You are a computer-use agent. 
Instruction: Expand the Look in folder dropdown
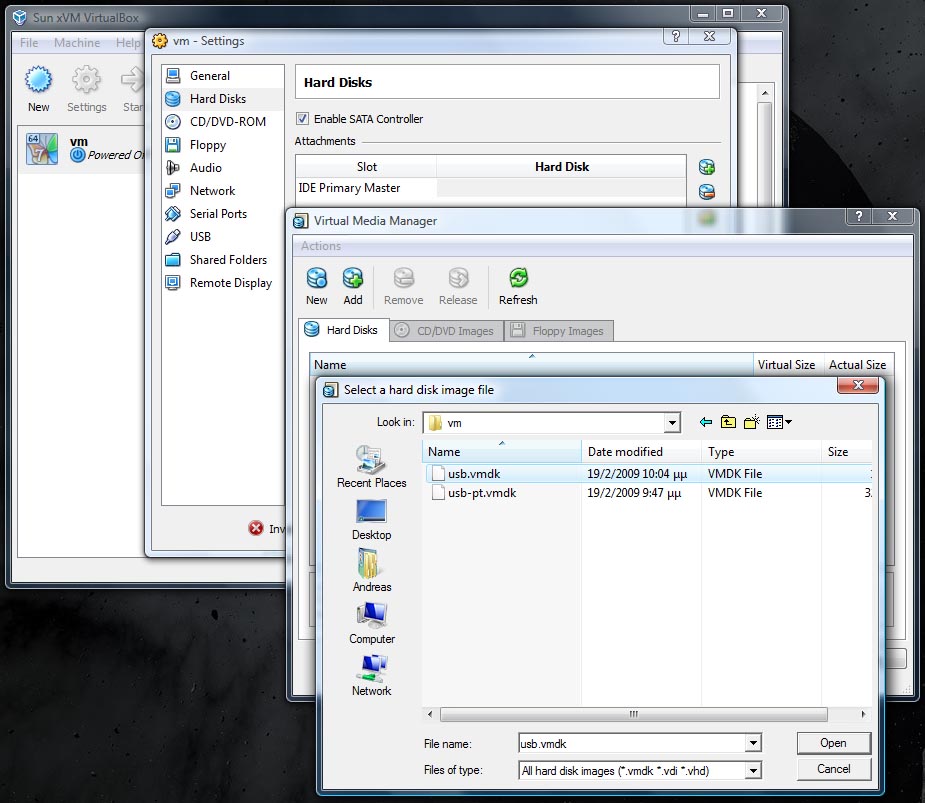point(672,423)
